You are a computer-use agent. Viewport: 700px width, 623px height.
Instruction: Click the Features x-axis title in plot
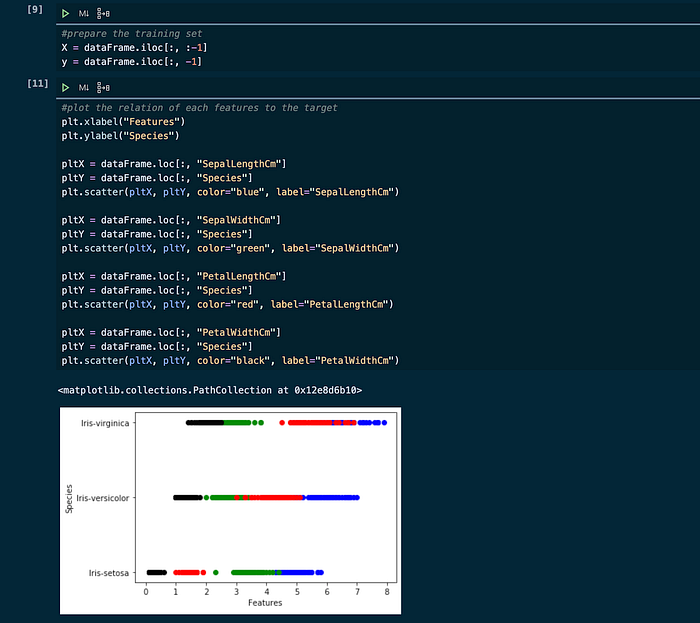tap(265, 603)
